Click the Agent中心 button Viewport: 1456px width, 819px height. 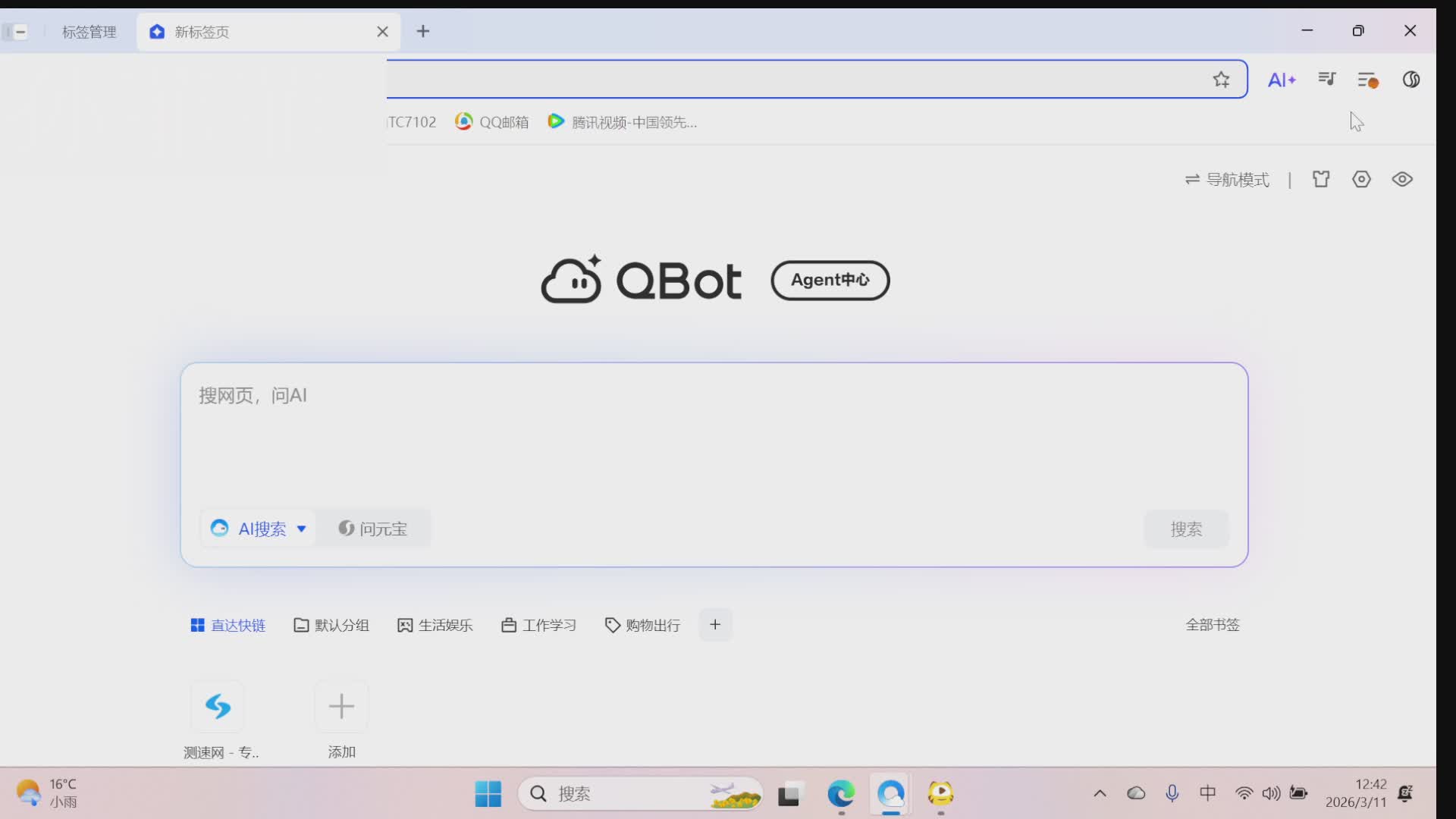click(830, 281)
